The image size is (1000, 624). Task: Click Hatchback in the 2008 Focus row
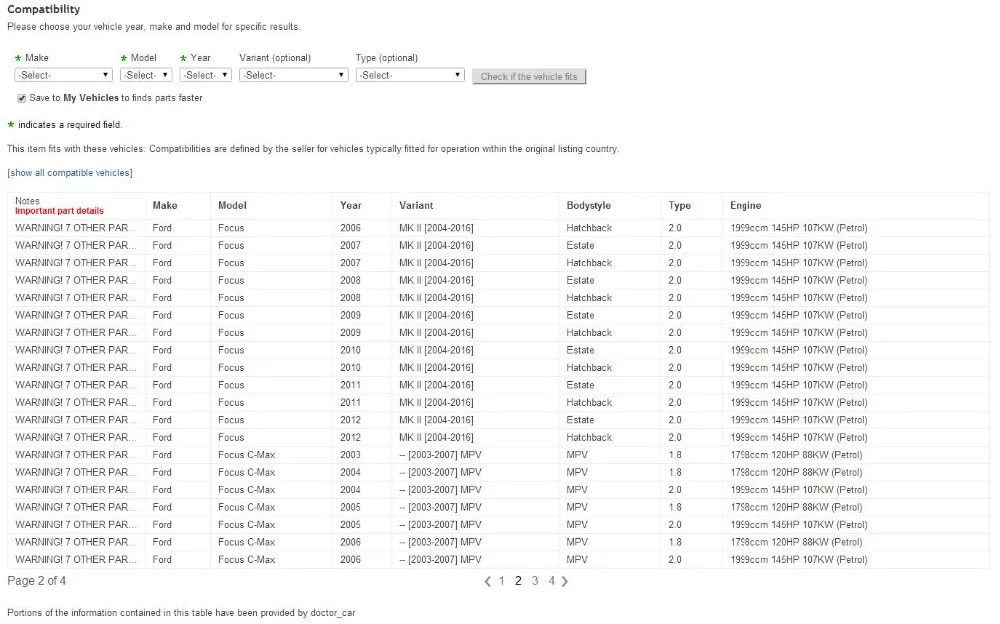point(589,298)
